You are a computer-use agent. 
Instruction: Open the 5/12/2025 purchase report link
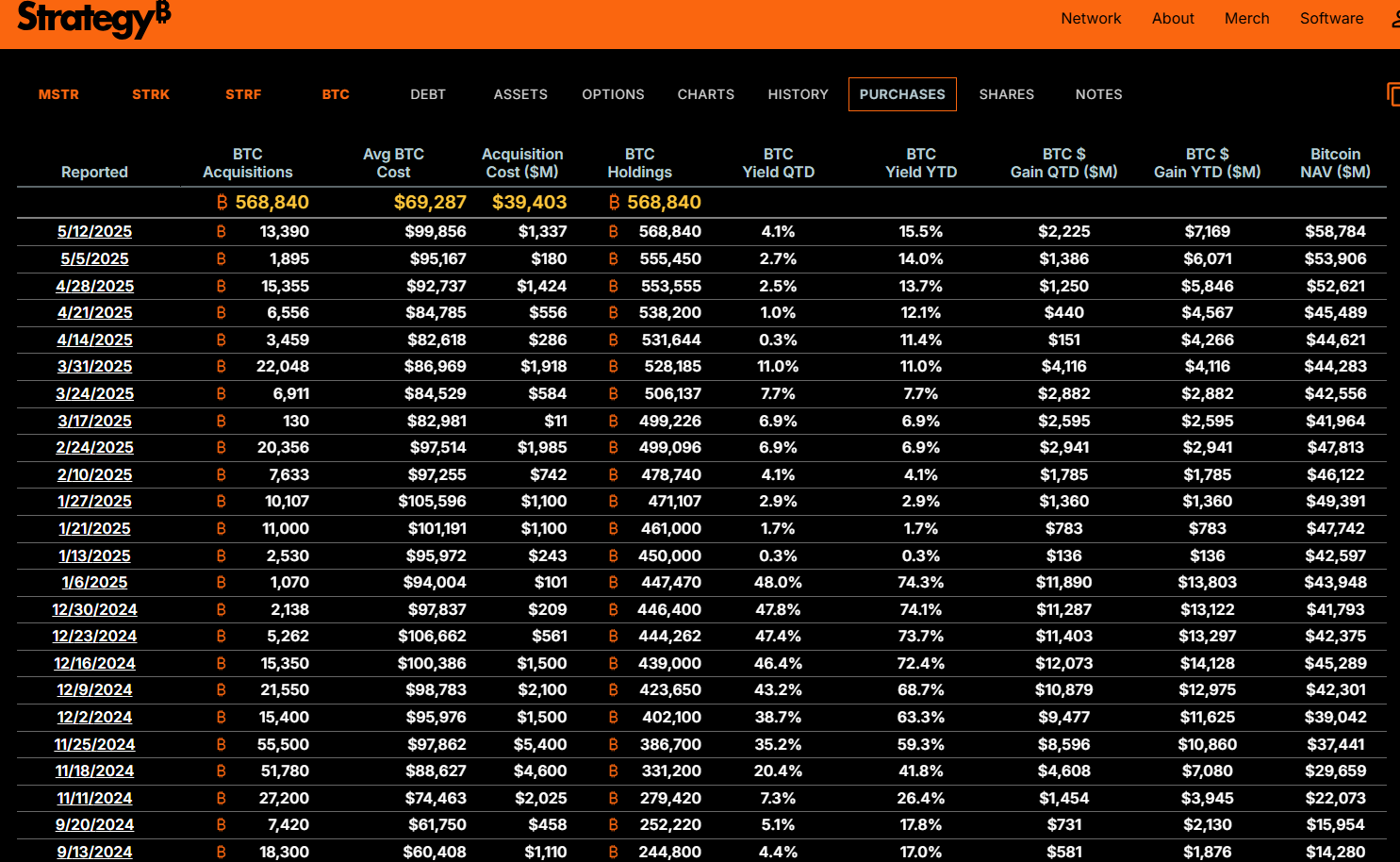coord(94,232)
